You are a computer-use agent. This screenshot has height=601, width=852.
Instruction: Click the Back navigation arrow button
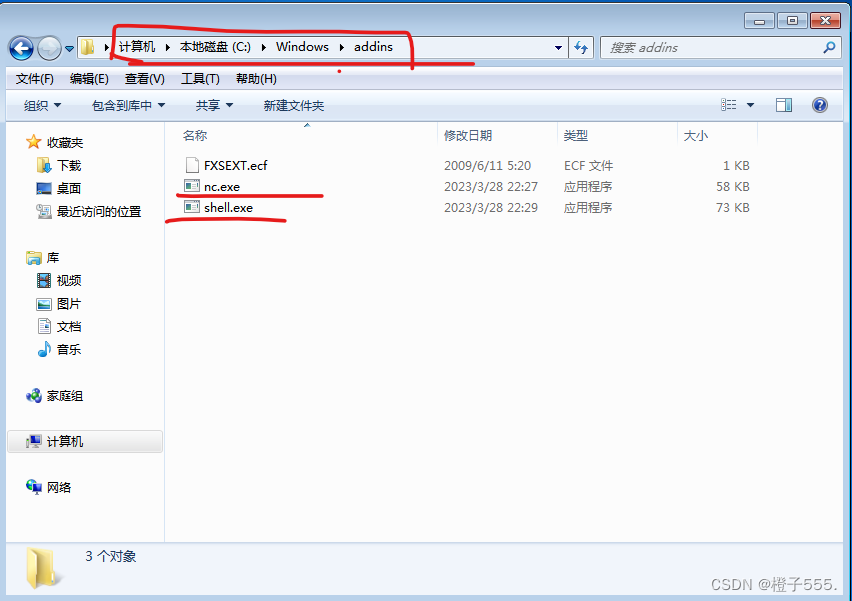[x=21, y=48]
